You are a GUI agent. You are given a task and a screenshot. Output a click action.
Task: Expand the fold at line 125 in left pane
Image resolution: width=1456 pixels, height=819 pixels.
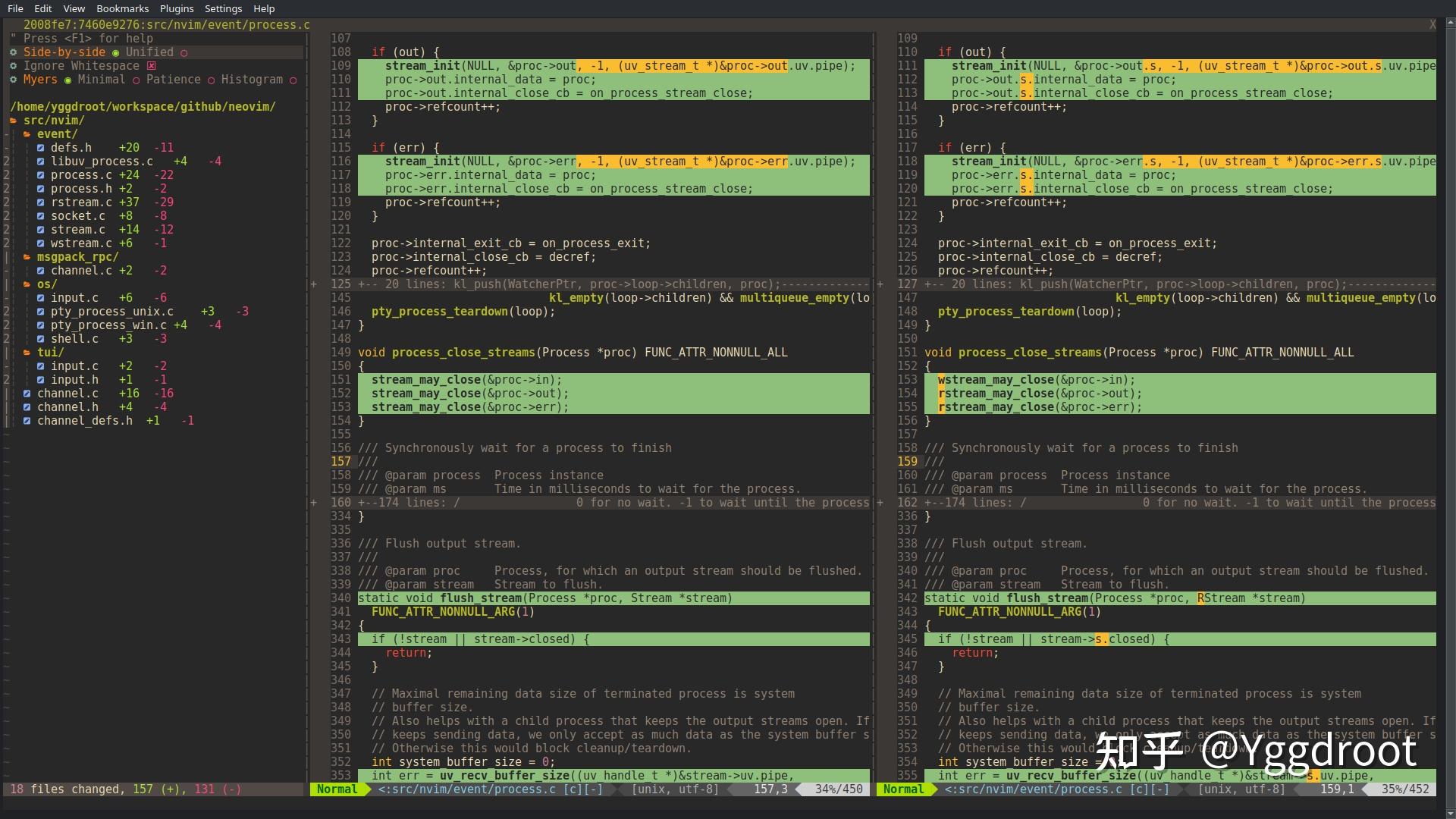314,284
